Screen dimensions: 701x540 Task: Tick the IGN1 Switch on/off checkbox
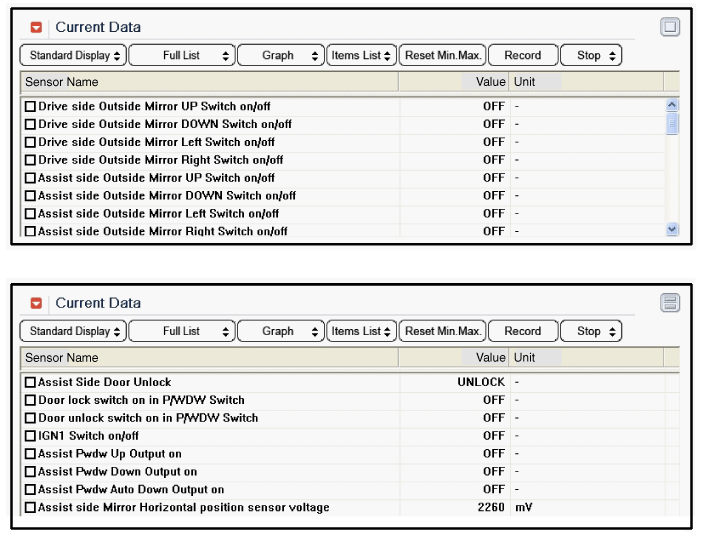pos(30,436)
